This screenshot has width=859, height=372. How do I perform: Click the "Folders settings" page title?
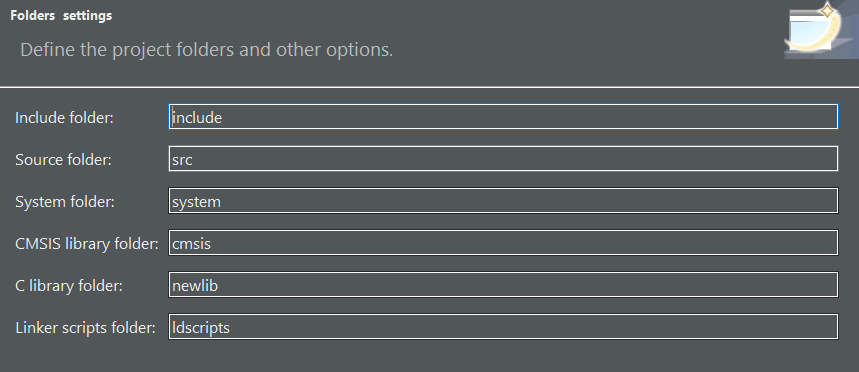(61, 16)
